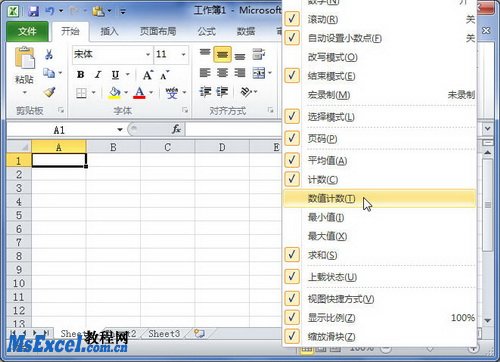This screenshot has height=362, width=500.
Task: Click the Align Text Right icon
Action: click(240, 73)
